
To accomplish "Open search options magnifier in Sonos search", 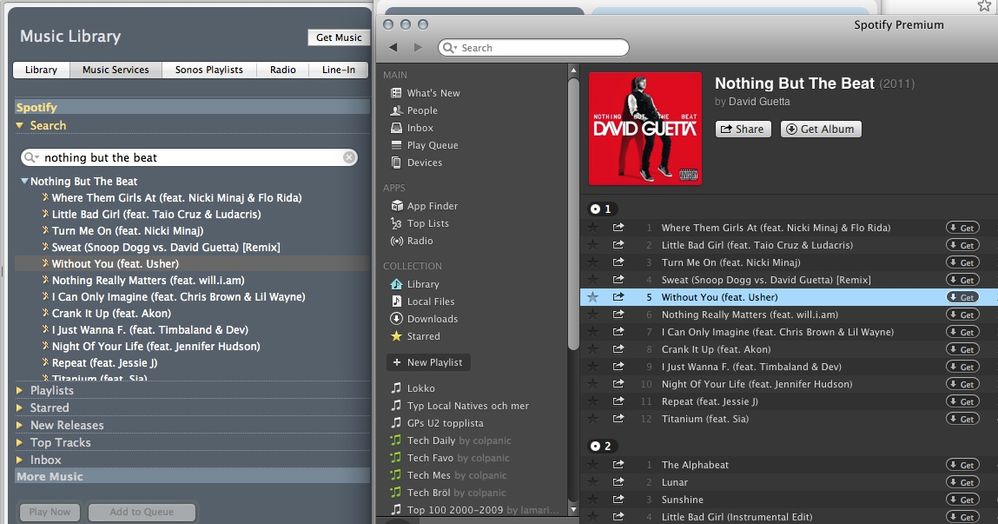I will click(30, 157).
